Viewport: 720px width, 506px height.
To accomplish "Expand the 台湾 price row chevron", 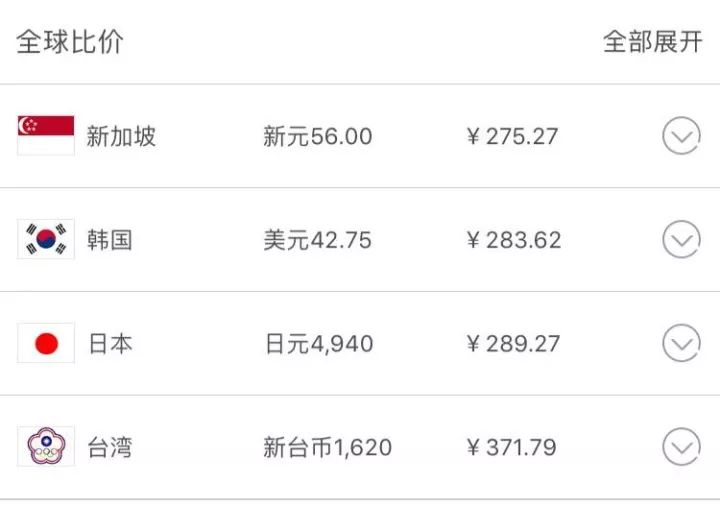I will 681,447.
